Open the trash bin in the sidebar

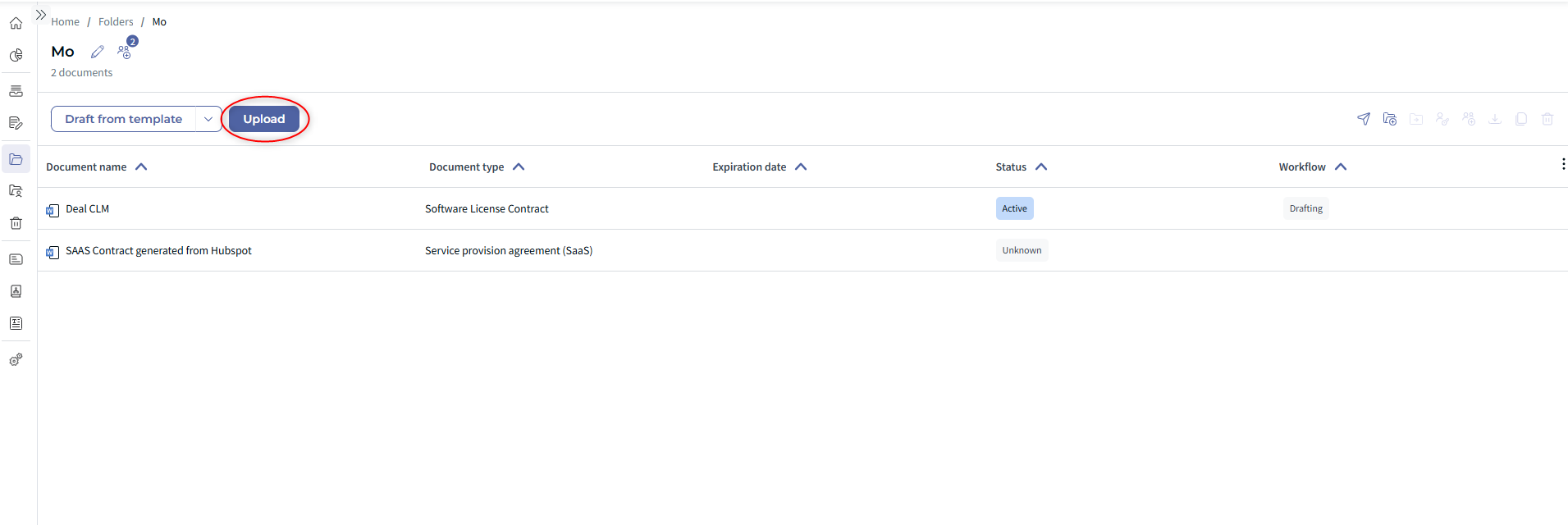16,223
